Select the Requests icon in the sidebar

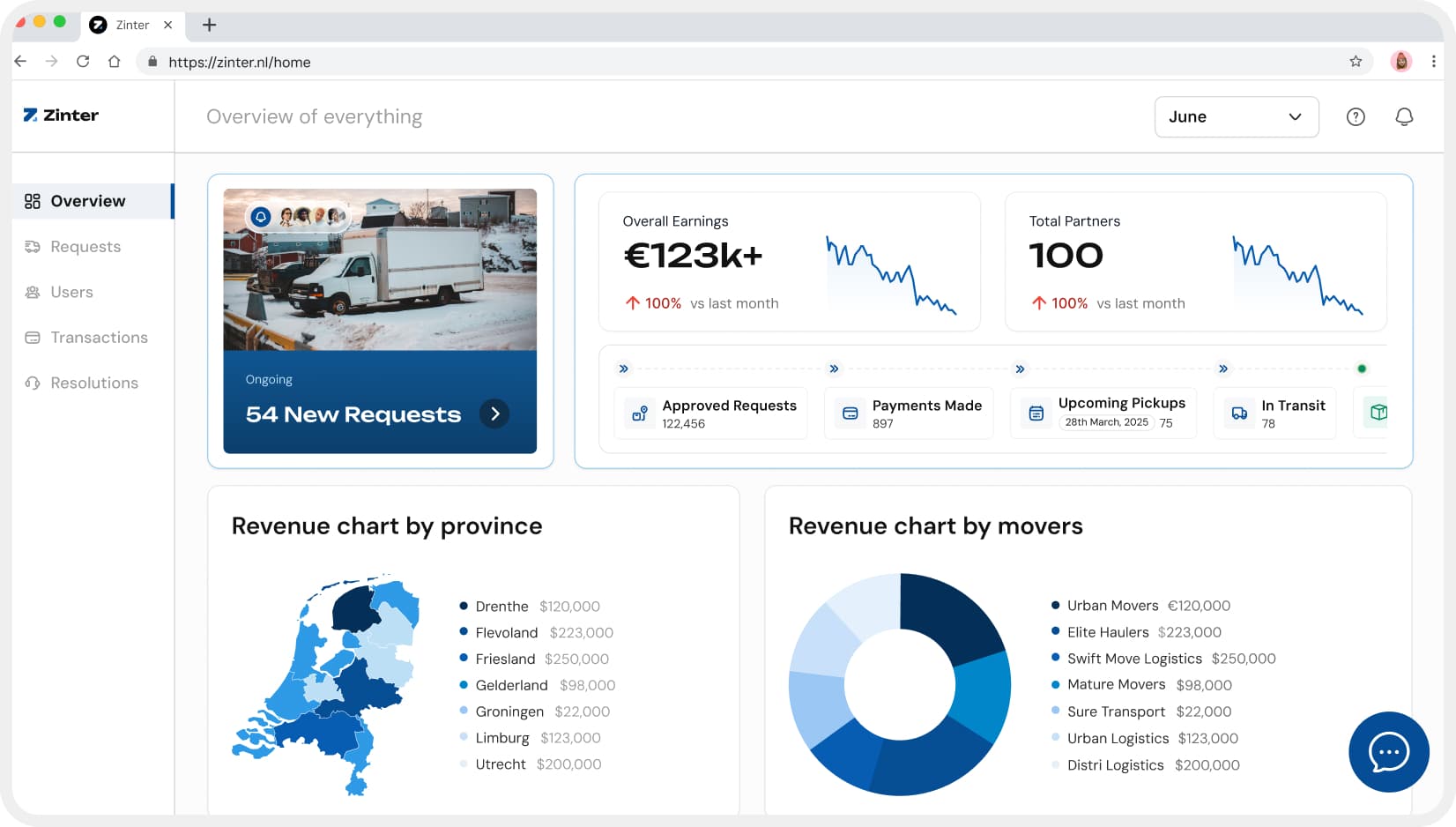32,247
